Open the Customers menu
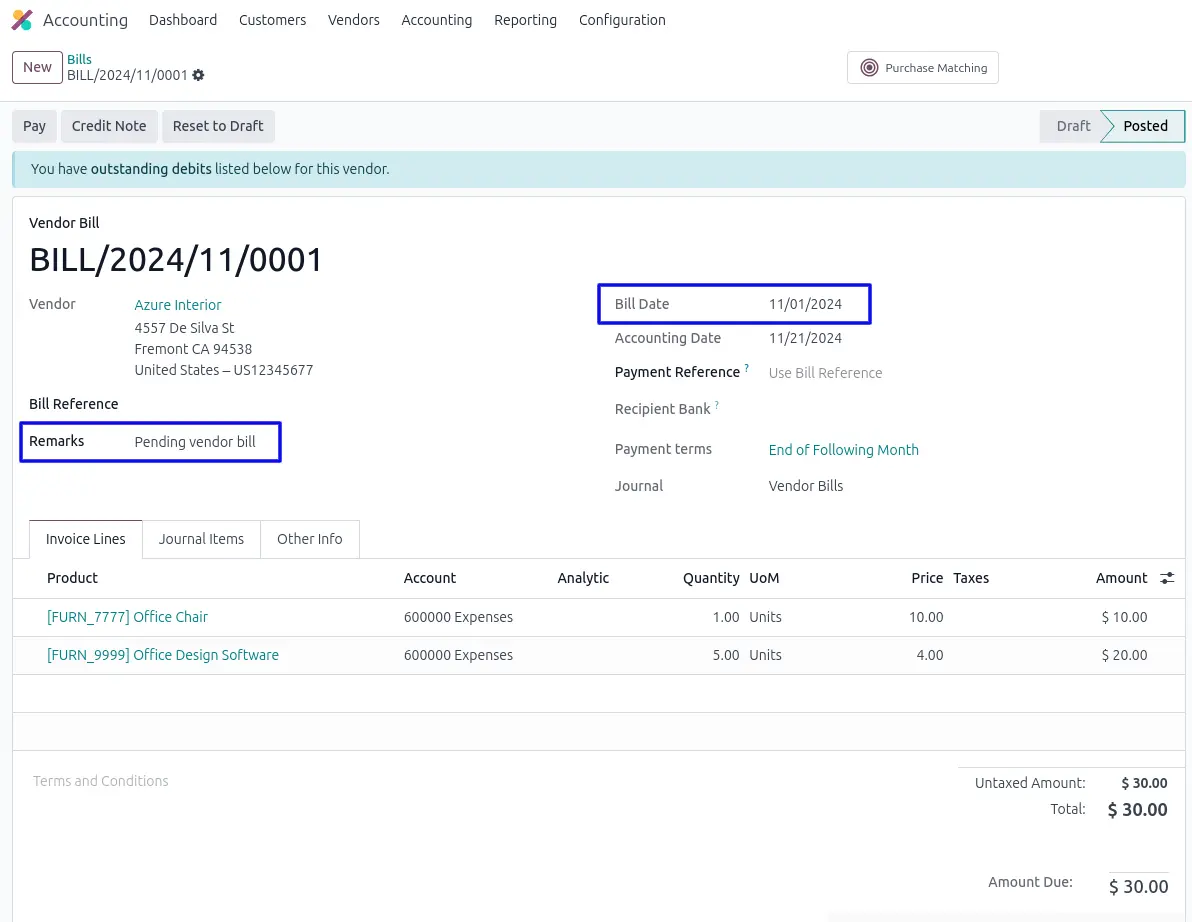The height and width of the screenshot is (922, 1192). (272, 20)
